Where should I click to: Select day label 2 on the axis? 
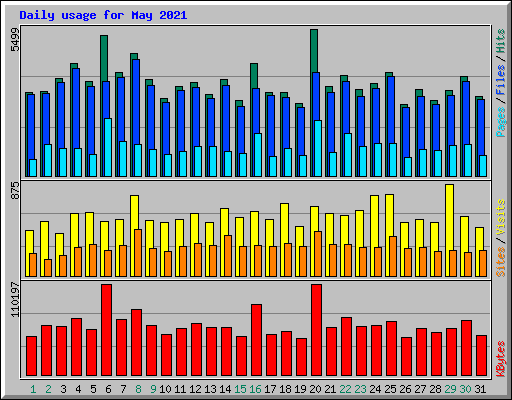[x=48, y=389]
